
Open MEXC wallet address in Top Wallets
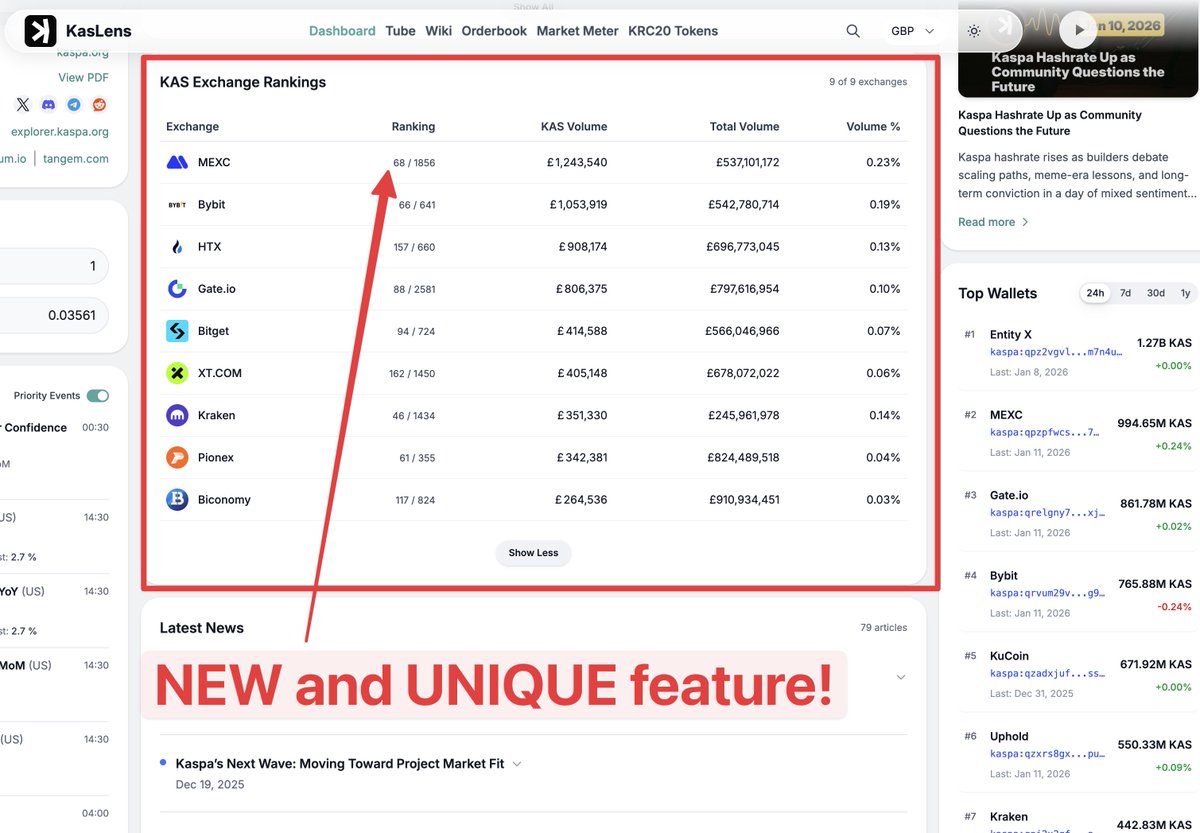point(1047,433)
